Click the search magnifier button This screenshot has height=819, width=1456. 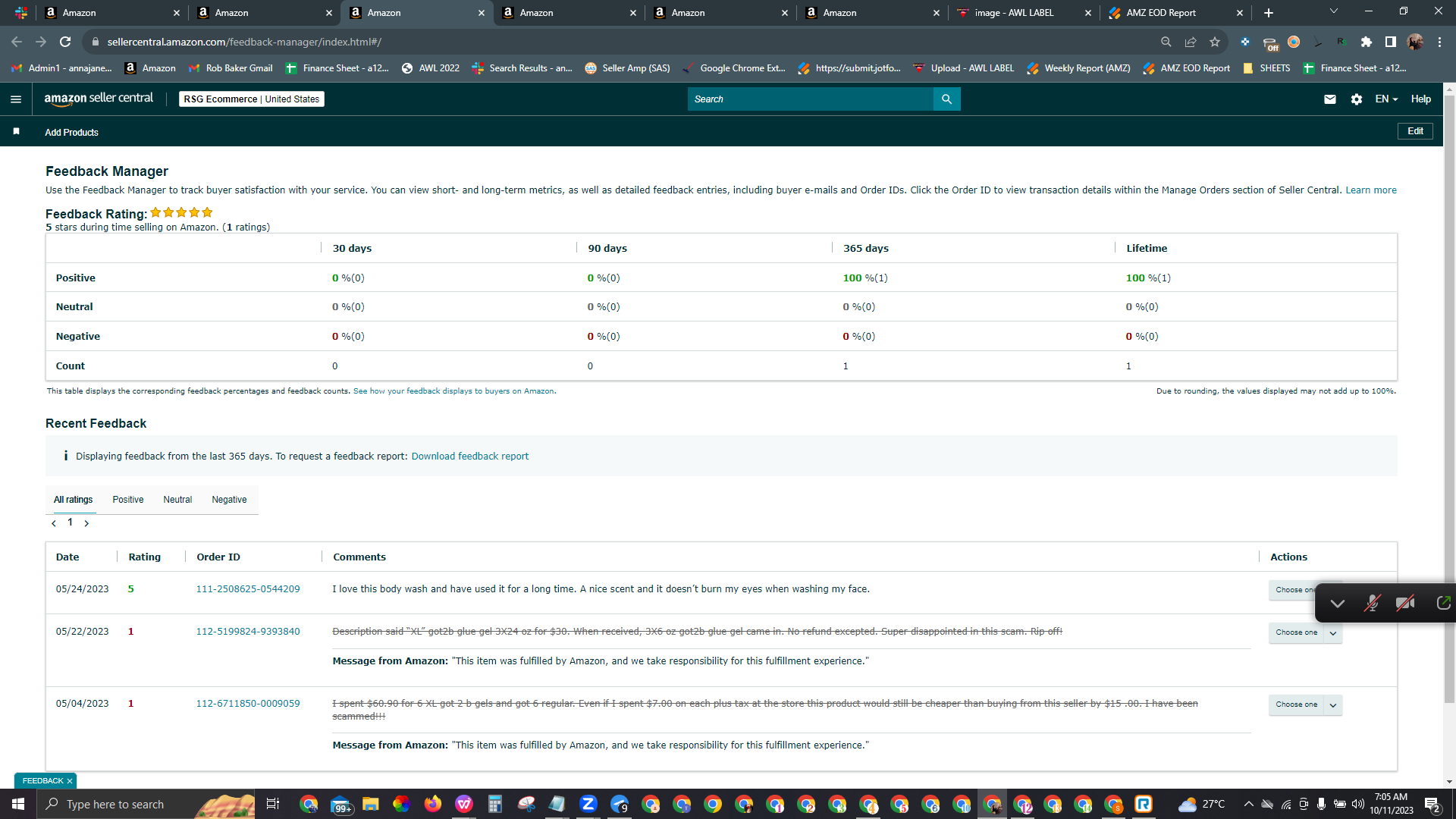(946, 99)
